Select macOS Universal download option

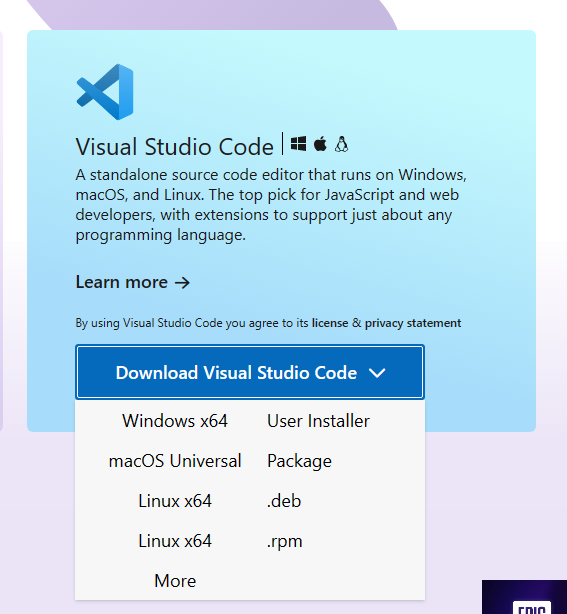(175, 461)
